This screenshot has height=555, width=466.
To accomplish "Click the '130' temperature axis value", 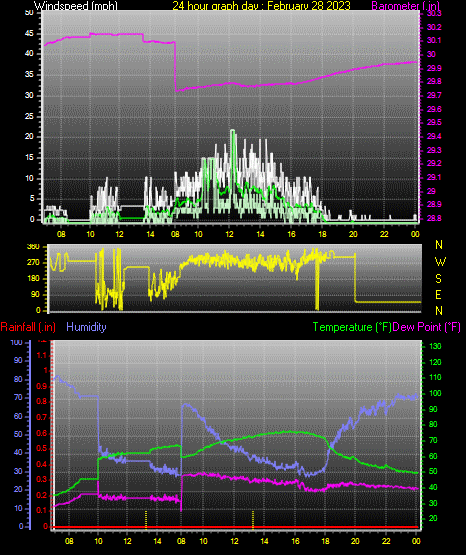I will [435, 346].
